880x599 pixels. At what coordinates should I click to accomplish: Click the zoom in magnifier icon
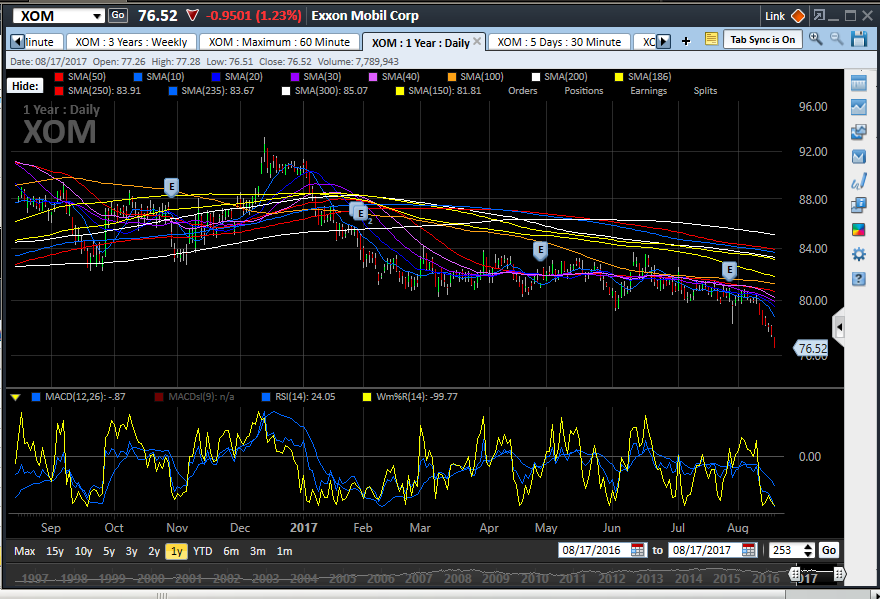click(815, 39)
